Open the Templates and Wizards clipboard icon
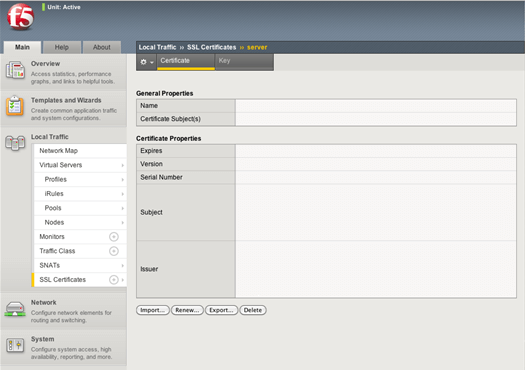The height and width of the screenshot is (370, 525). click(x=15, y=106)
